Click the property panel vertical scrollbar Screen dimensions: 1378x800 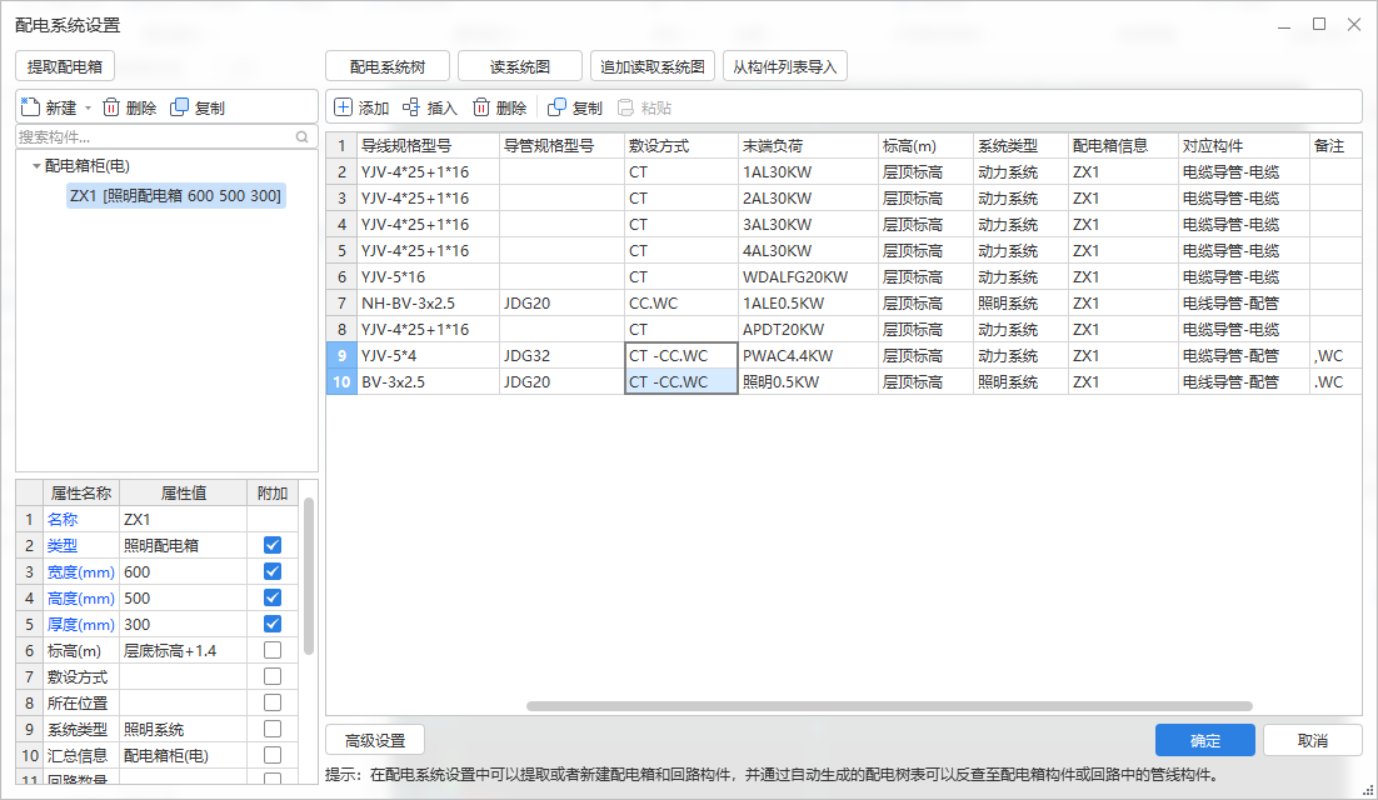pyautogui.click(x=309, y=576)
